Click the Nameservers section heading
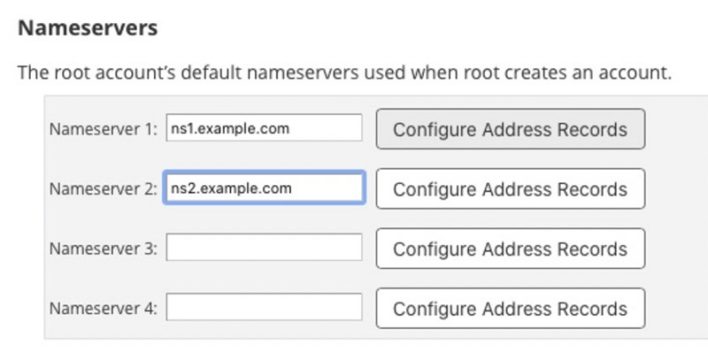 coord(88,28)
